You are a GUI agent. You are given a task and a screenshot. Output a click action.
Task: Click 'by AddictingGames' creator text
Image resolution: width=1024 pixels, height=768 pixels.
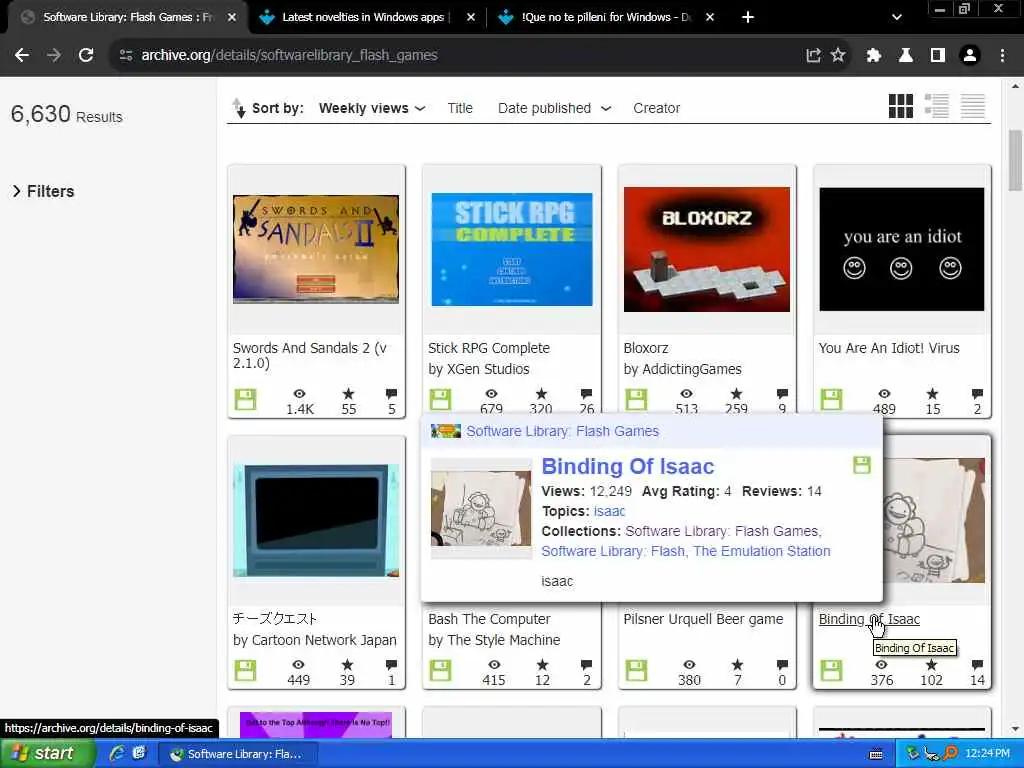click(x=682, y=369)
